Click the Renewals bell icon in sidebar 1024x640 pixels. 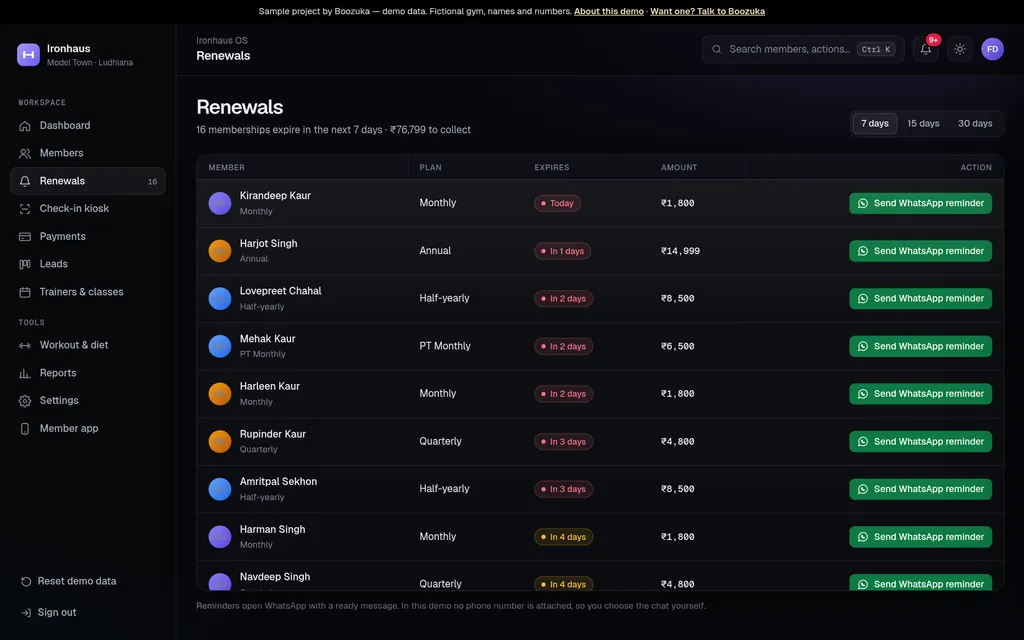(x=25, y=181)
